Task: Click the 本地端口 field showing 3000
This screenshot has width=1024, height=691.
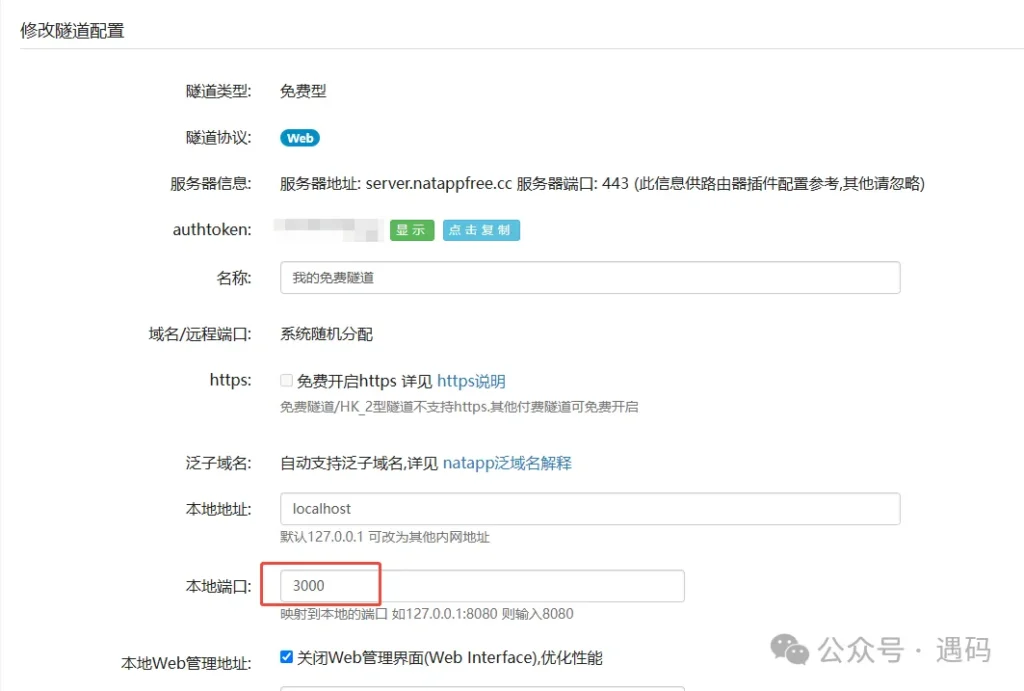Action: (482, 586)
